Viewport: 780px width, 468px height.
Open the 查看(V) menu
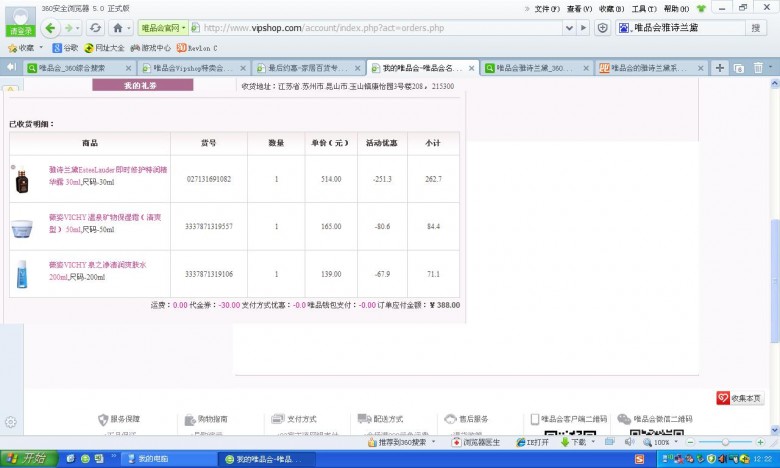pyautogui.click(x=579, y=9)
